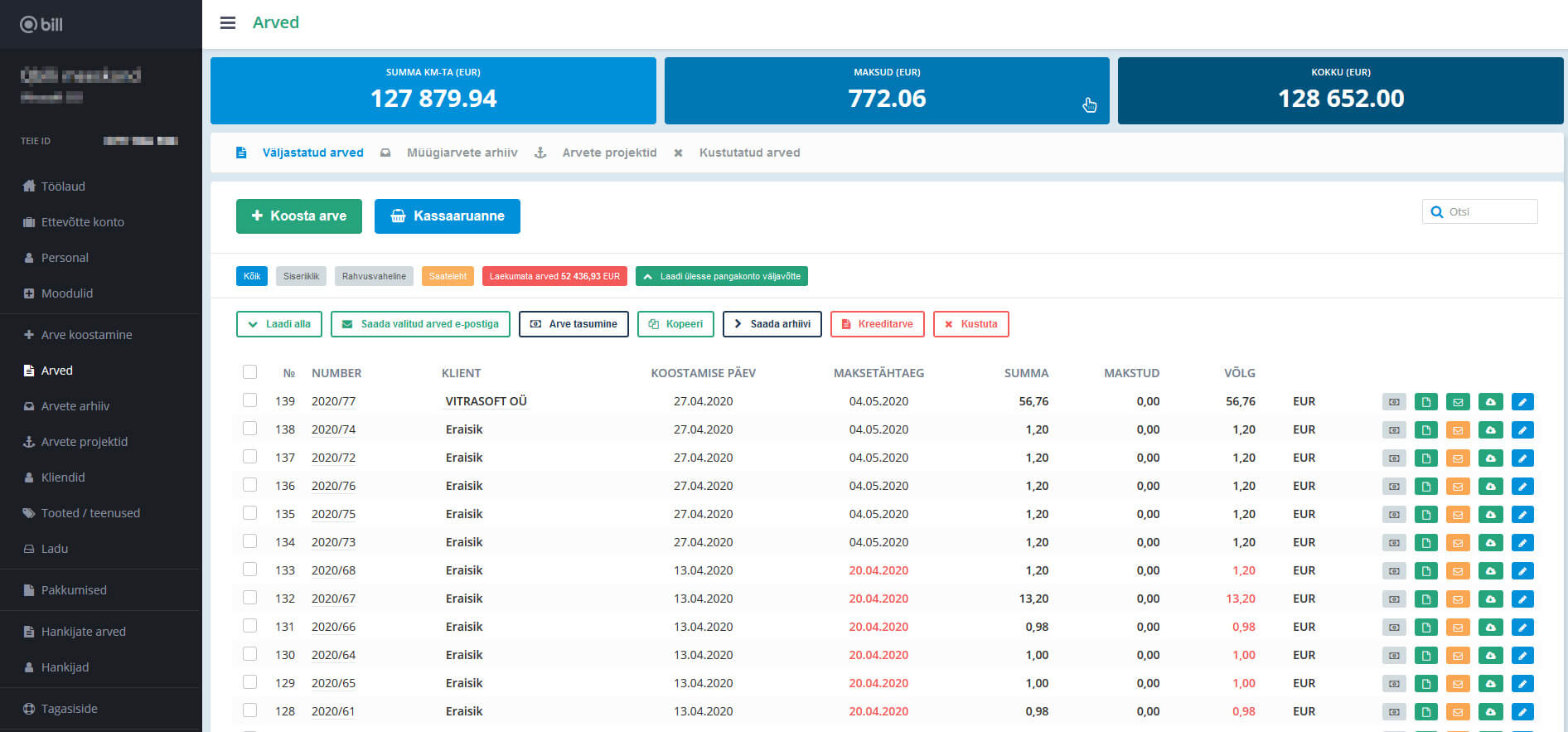The image size is (1568, 732).
Task: Click the cloud download icon for invoice 2020/77
Action: [1490, 402]
